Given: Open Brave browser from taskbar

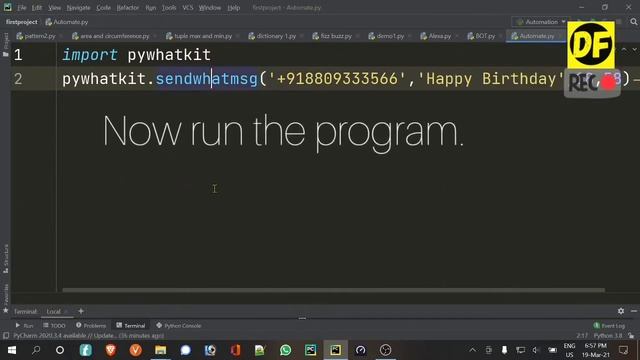Looking at the screenshot, I should 111,350.
